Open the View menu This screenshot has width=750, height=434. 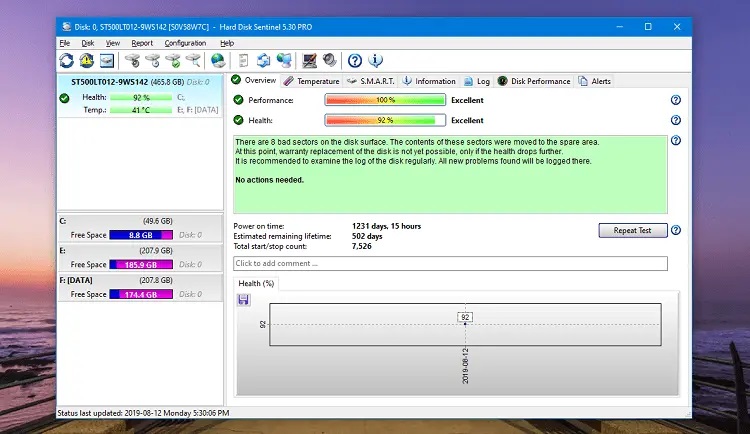click(x=113, y=43)
